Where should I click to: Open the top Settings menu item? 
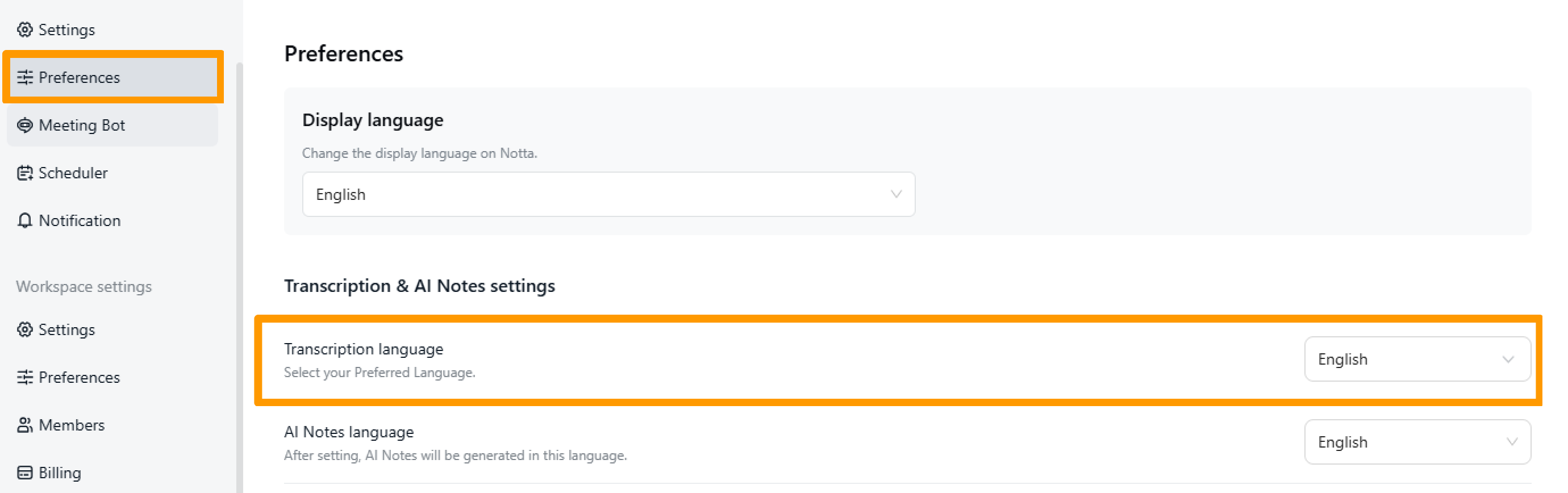tap(112, 29)
